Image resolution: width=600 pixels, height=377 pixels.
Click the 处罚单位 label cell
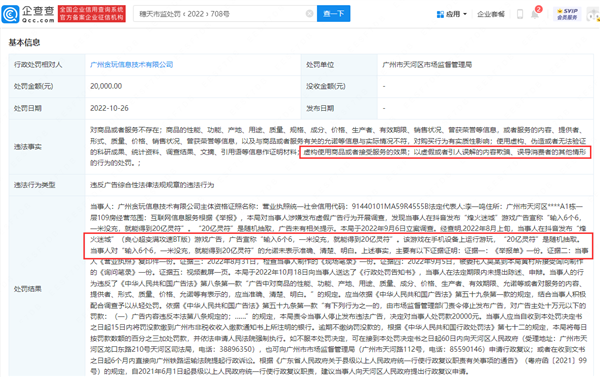(339, 65)
